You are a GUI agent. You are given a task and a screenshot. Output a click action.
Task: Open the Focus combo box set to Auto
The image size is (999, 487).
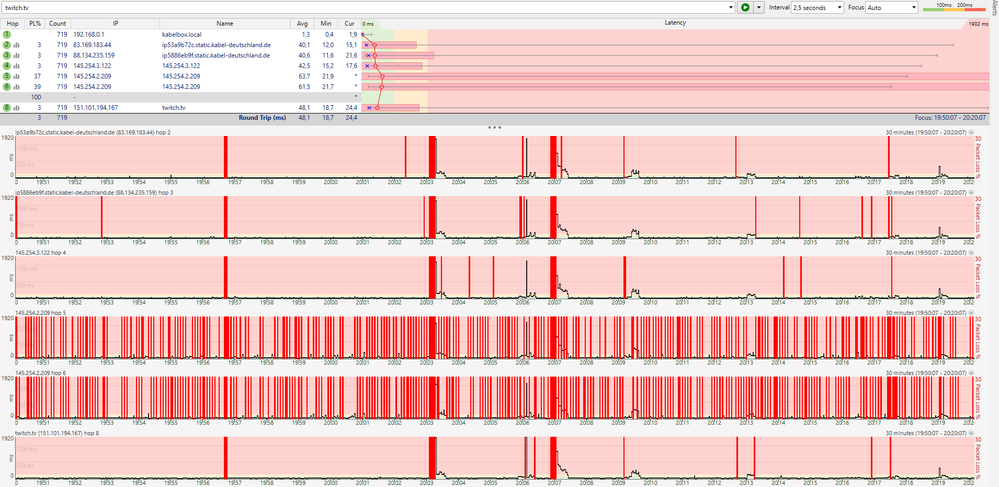pos(893,7)
